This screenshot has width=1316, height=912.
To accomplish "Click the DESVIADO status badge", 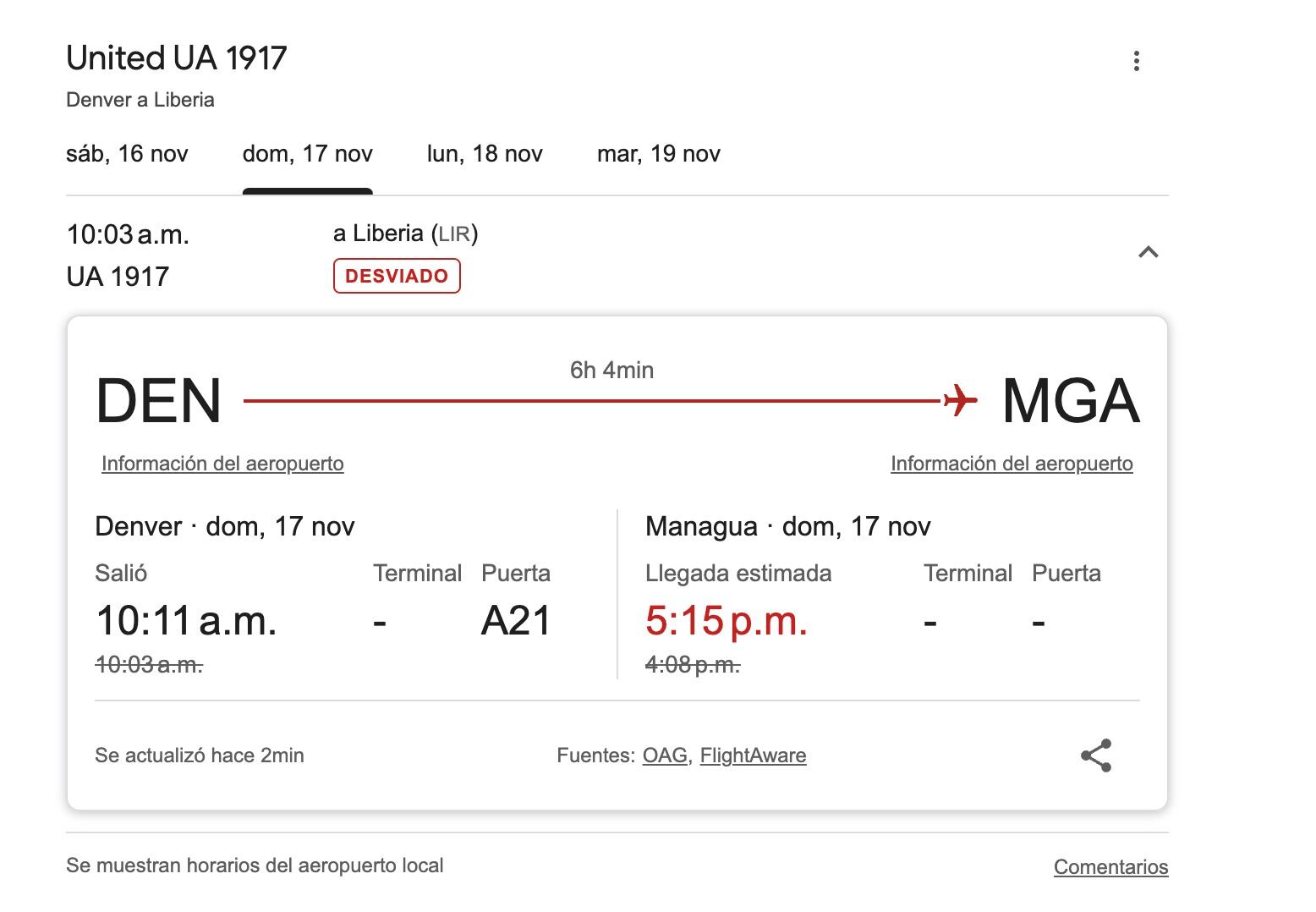I will click(x=397, y=276).
